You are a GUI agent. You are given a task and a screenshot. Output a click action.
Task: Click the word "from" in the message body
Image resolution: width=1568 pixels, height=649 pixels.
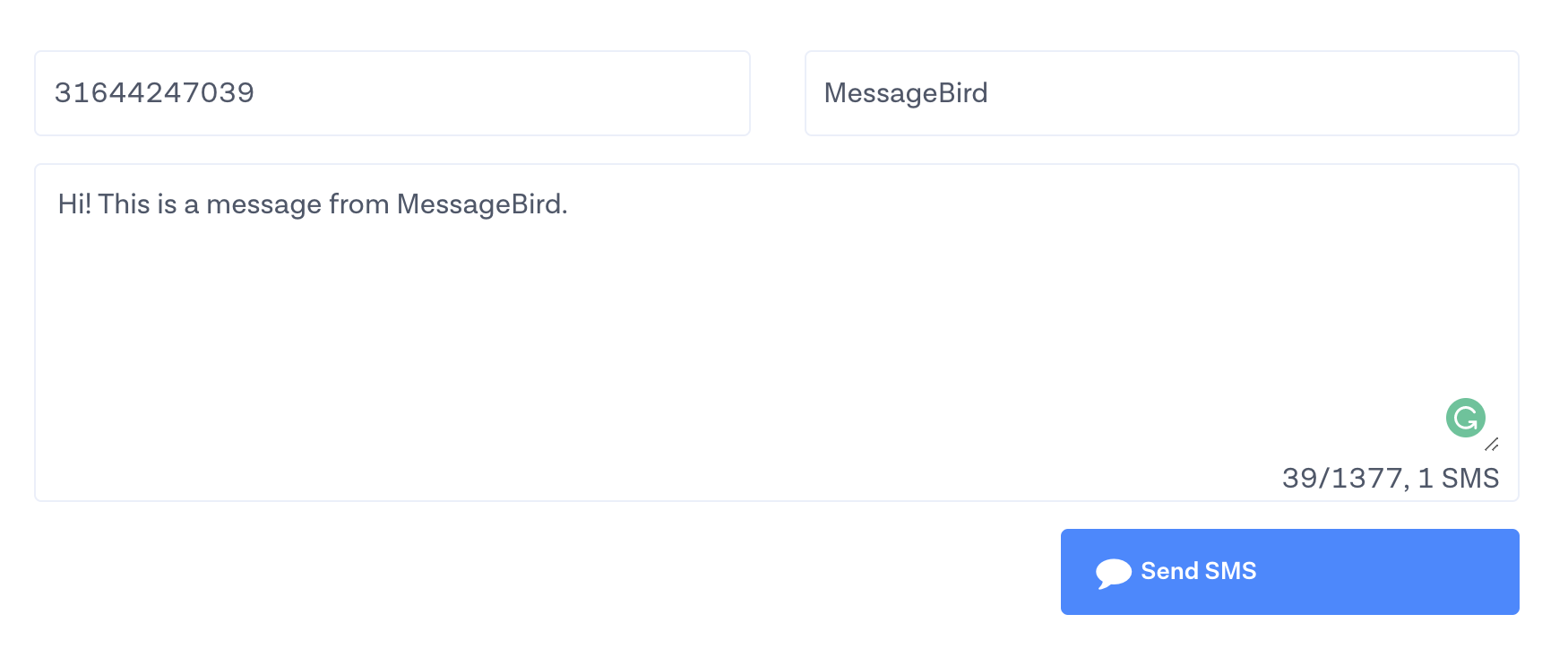pyautogui.click(x=358, y=204)
